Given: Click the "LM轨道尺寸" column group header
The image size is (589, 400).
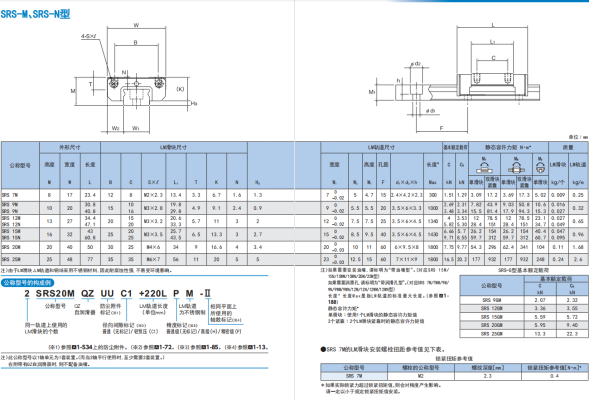Looking at the screenshot, I should click(381, 148).
